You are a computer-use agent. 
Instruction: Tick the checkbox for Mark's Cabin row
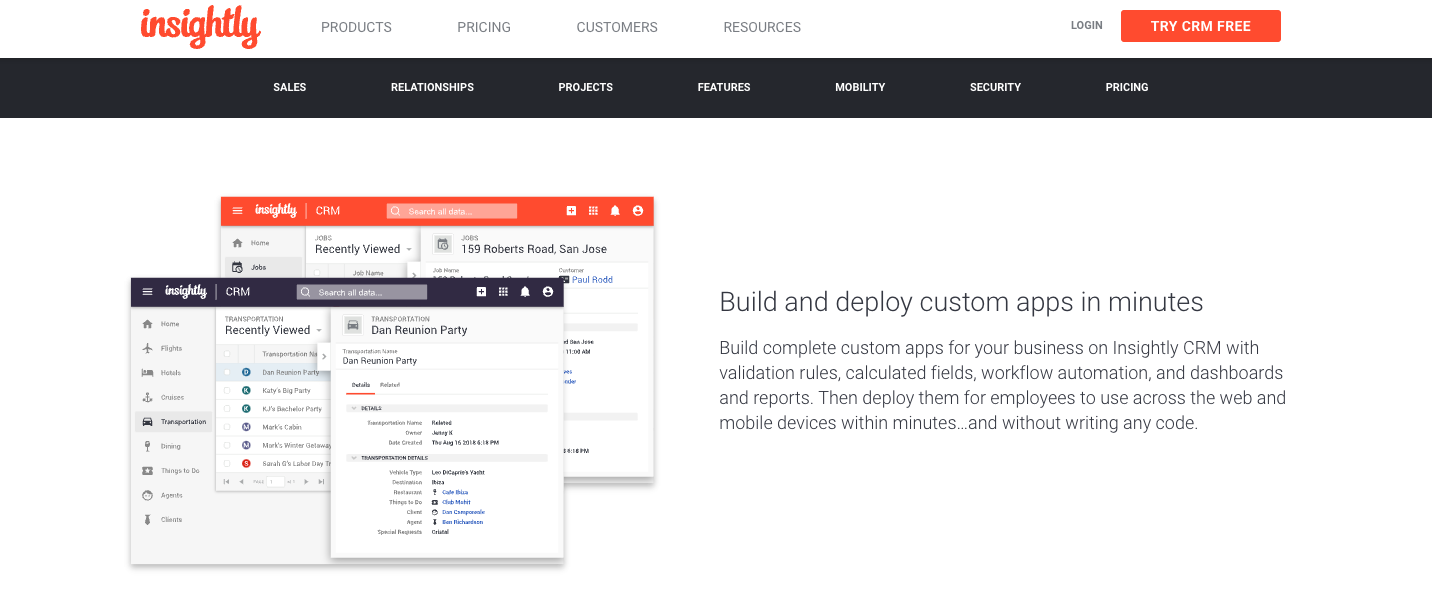tap(227, 427)
